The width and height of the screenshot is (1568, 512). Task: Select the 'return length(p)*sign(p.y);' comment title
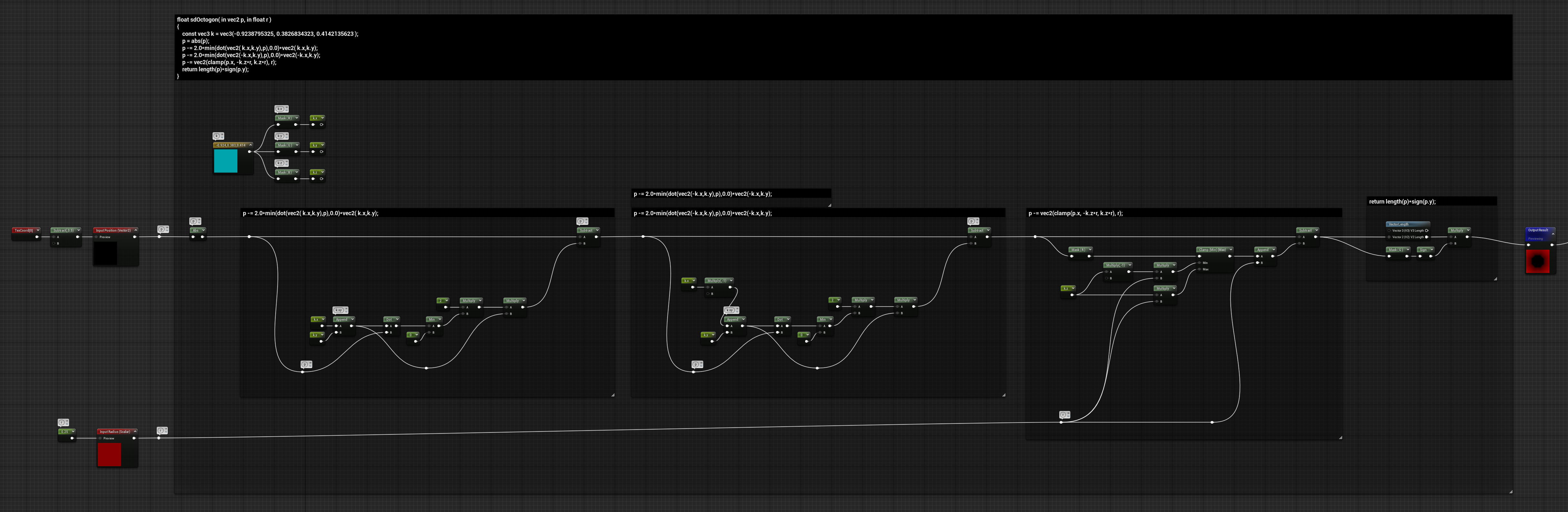click(1403, 202)
